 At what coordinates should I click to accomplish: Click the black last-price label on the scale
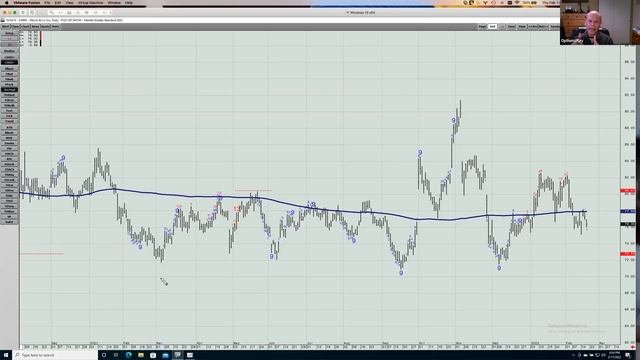(628, 224)
